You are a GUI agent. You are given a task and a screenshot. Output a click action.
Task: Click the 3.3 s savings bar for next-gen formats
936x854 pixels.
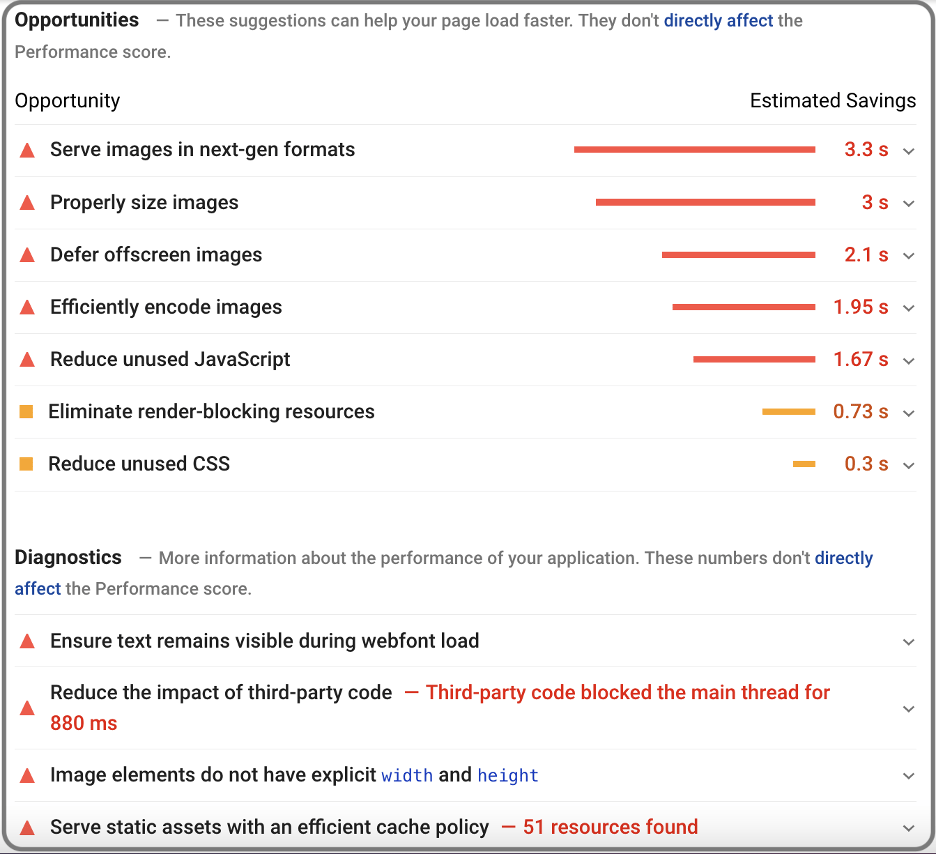694,150
